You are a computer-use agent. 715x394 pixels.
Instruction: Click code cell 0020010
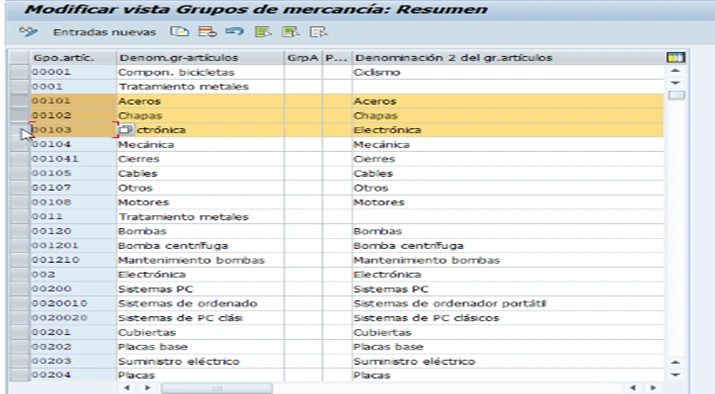(x=73, y=303)
